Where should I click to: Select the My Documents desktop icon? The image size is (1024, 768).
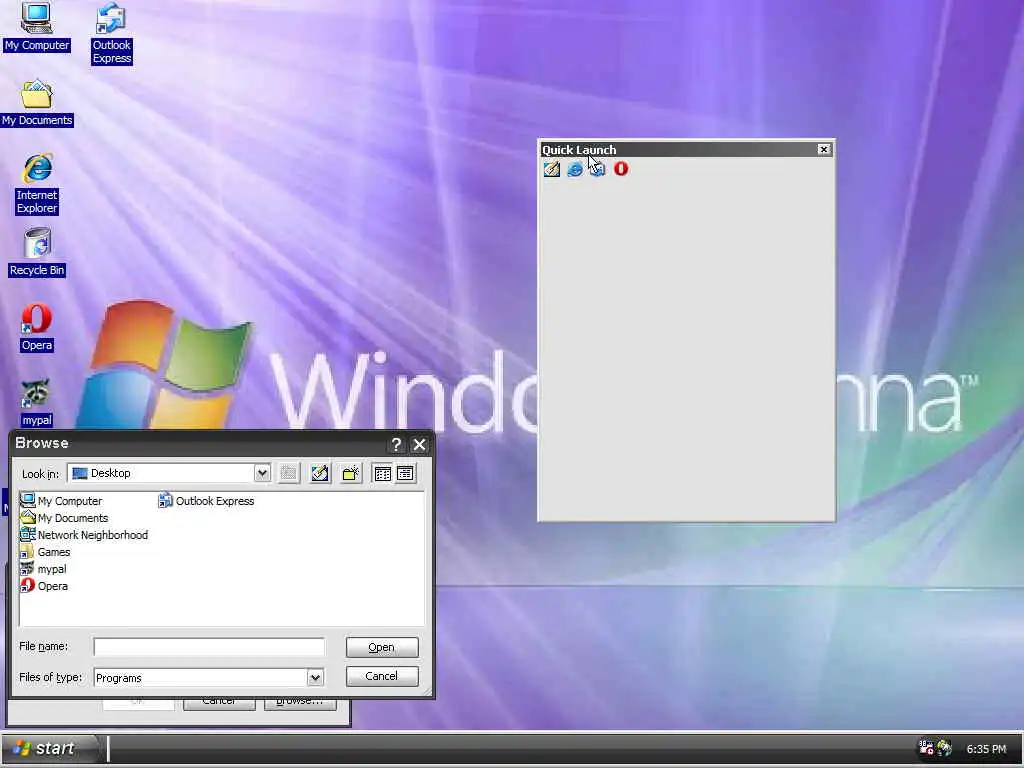(x=37, y=103)
